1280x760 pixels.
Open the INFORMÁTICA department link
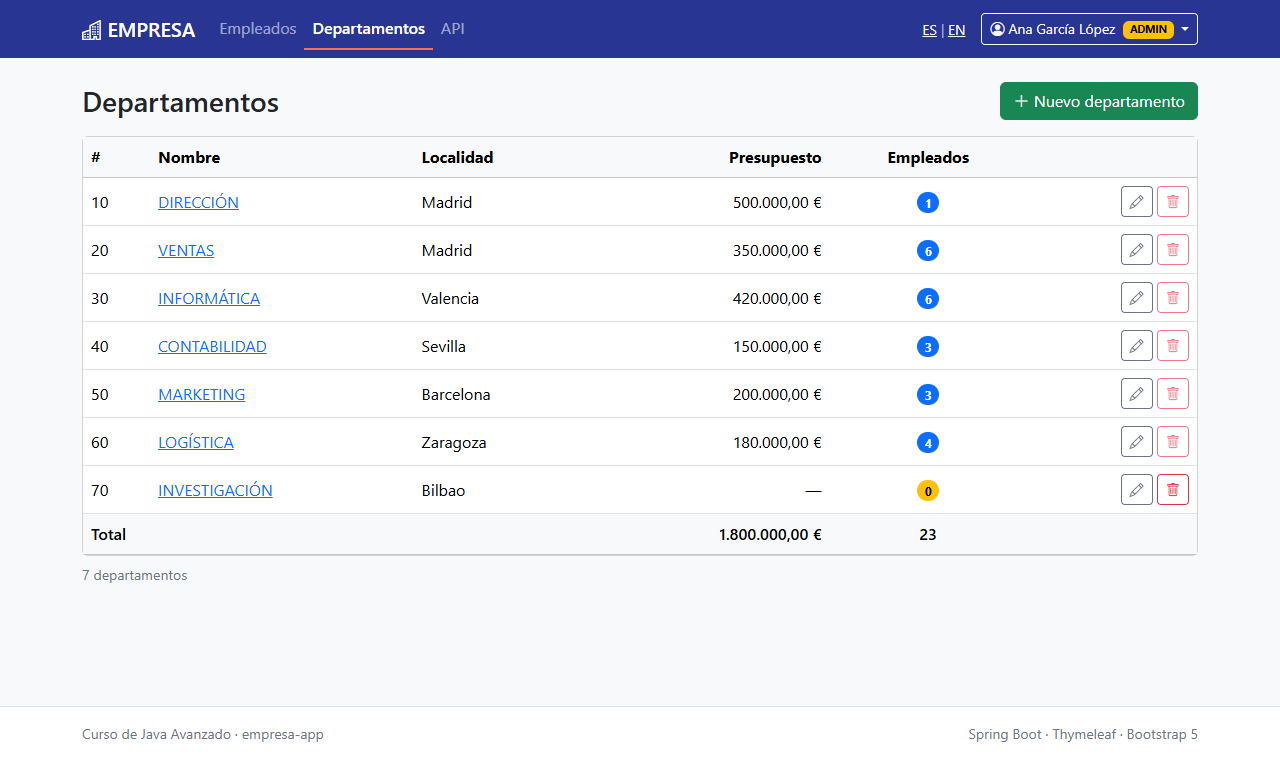pyautogui.click(x=209, y=298)
